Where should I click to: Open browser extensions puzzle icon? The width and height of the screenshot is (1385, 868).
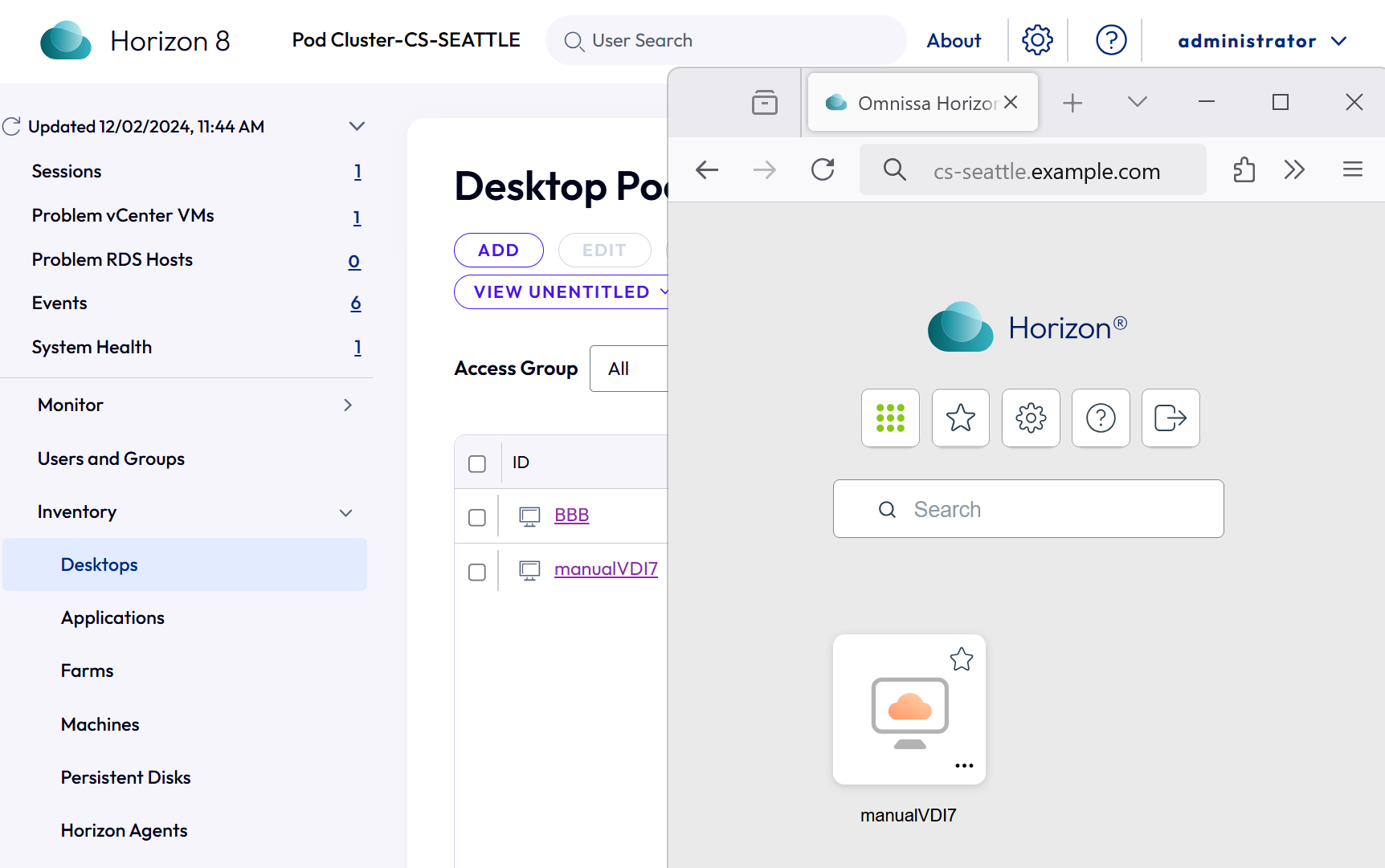pyautogui.click(x=1244, y=170)
